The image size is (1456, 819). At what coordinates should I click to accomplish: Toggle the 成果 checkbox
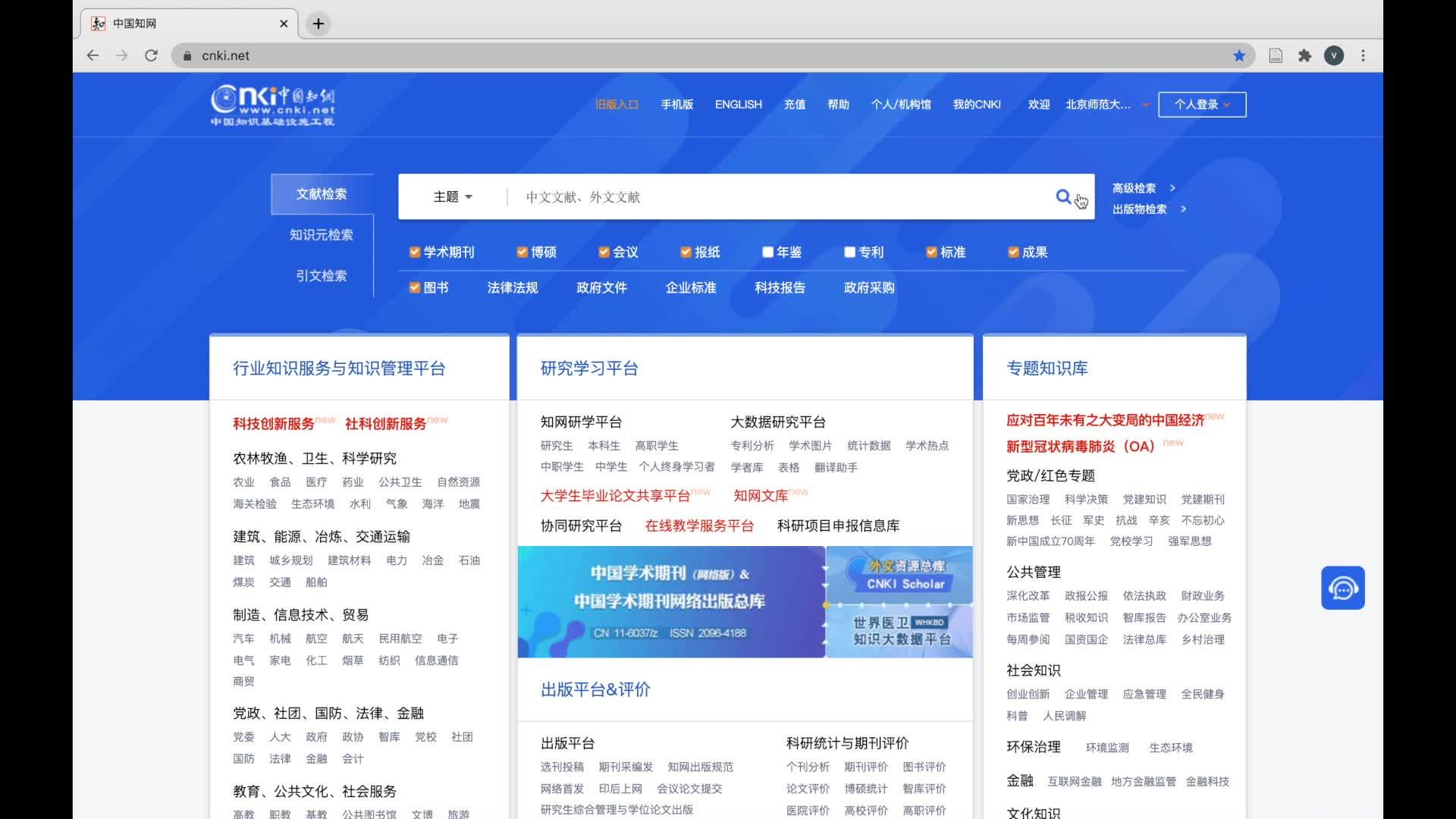pos(1013,252)
